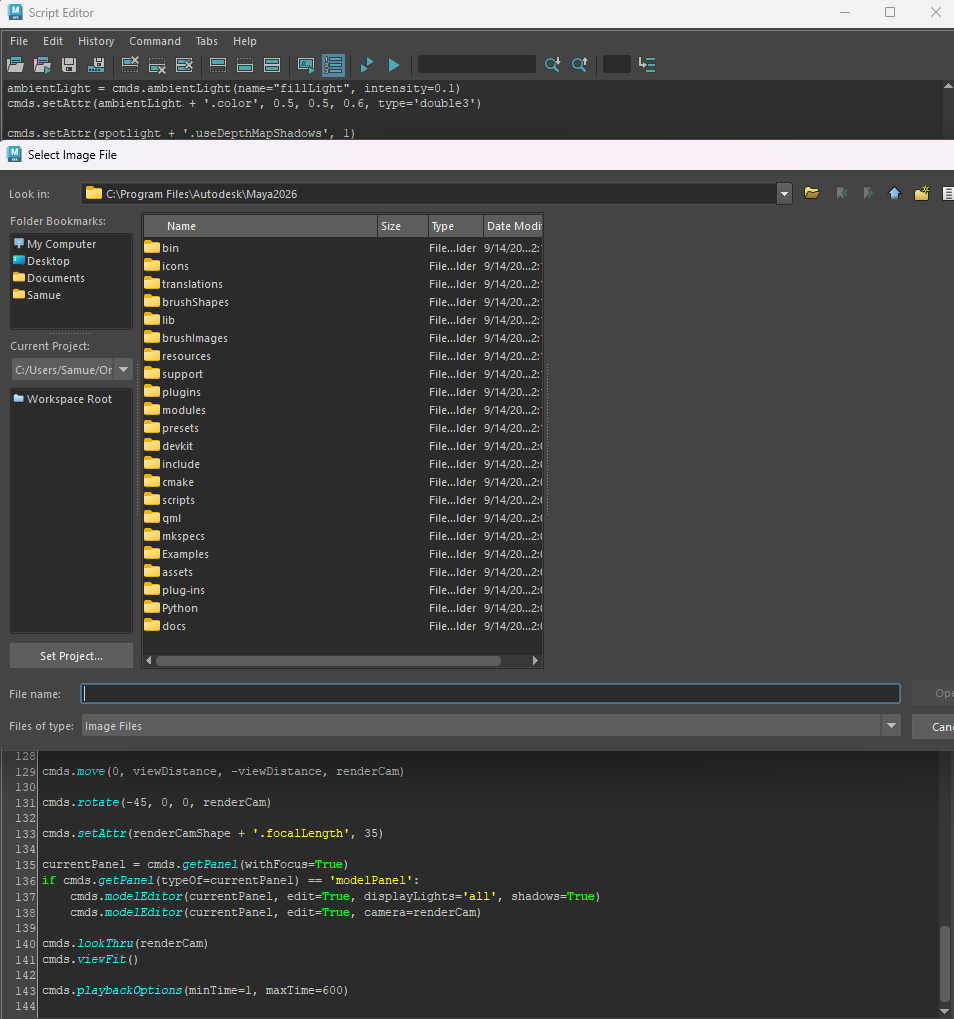Click the Save Script icon
Screen dimensions: 954x1019
[69, 65]
